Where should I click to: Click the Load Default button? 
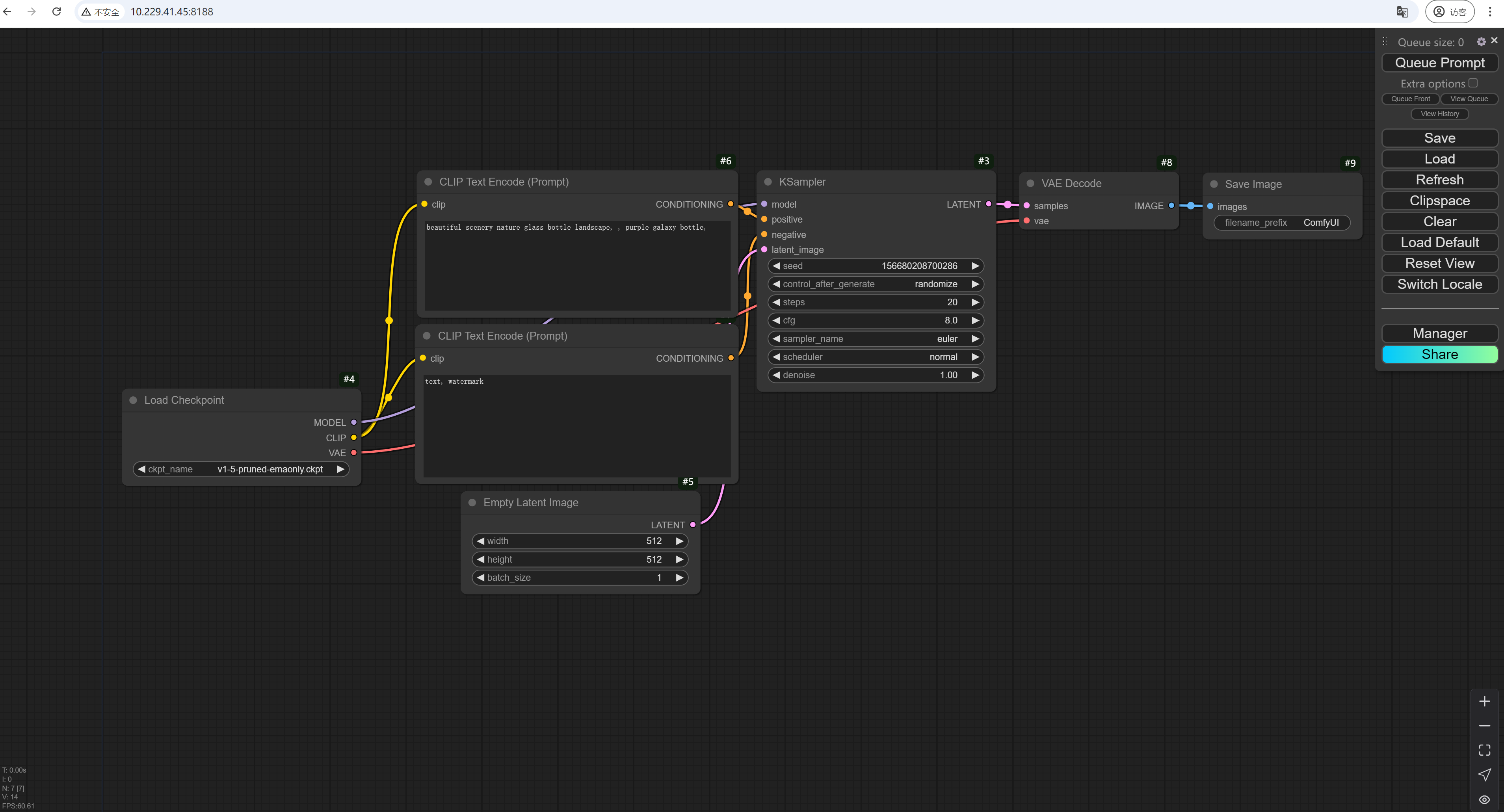[1439, 242]
